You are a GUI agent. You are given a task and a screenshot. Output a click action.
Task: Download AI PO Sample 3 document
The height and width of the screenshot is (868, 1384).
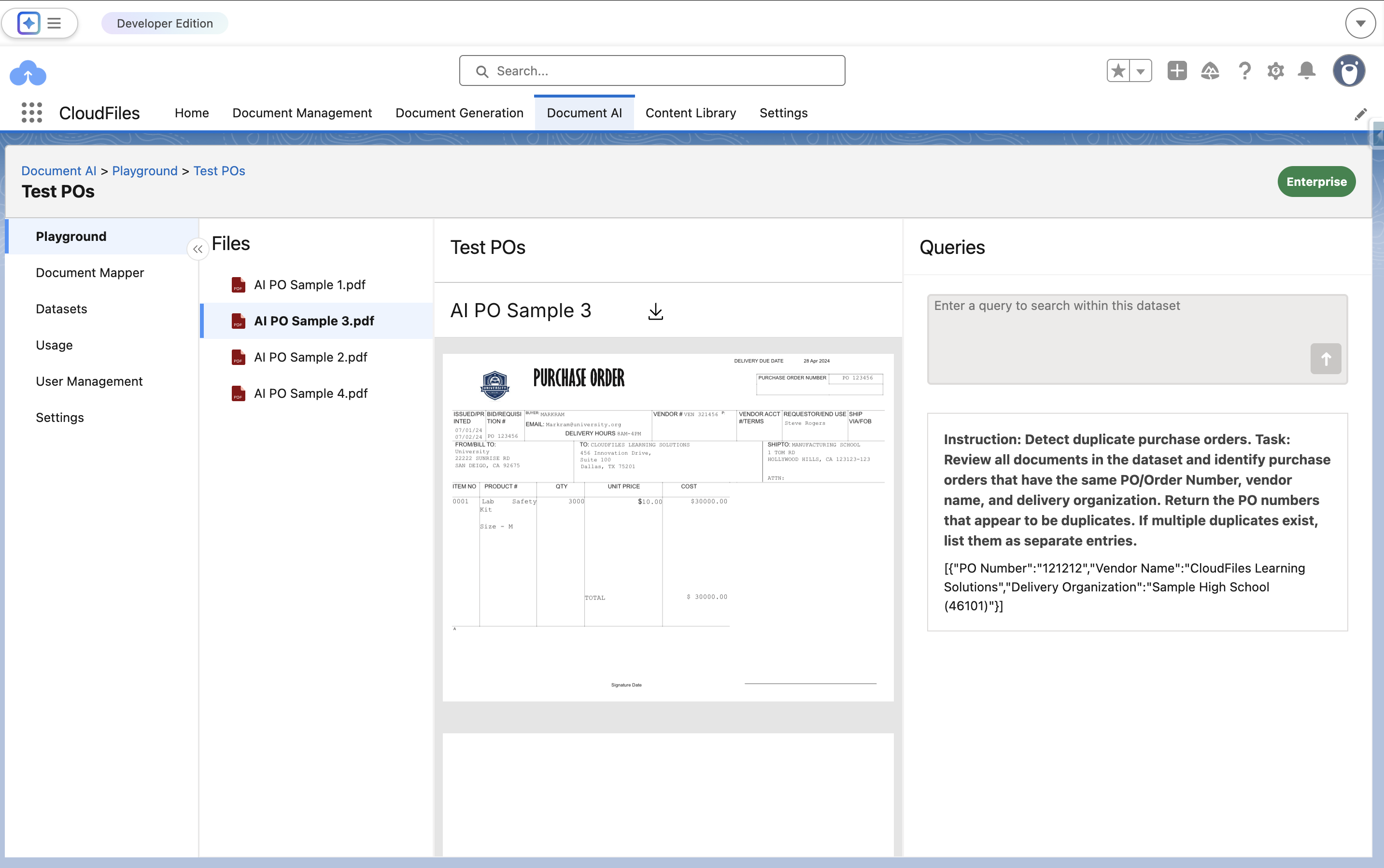coord(655,311)
